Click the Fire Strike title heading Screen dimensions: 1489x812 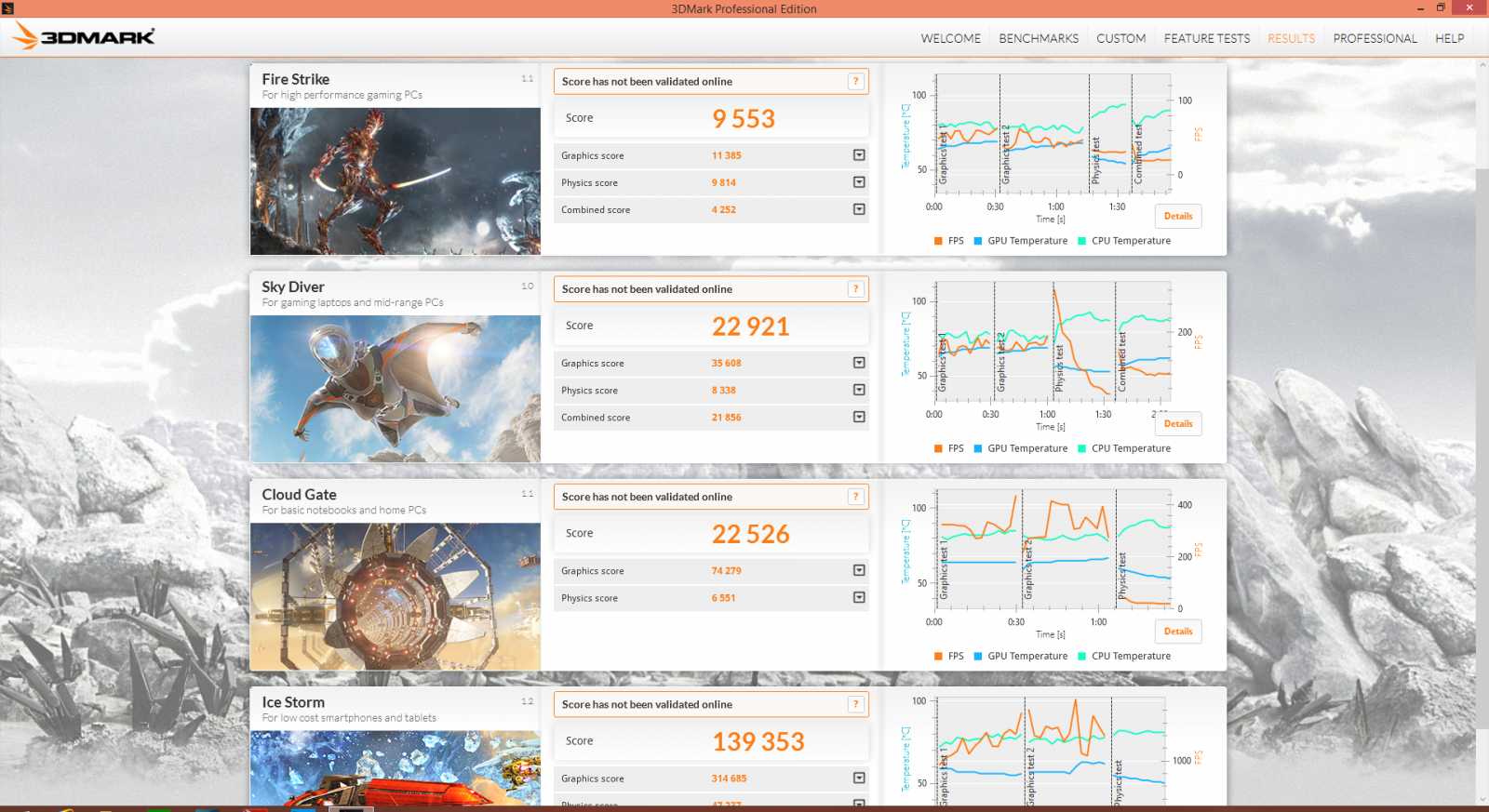tap(296, 79)
